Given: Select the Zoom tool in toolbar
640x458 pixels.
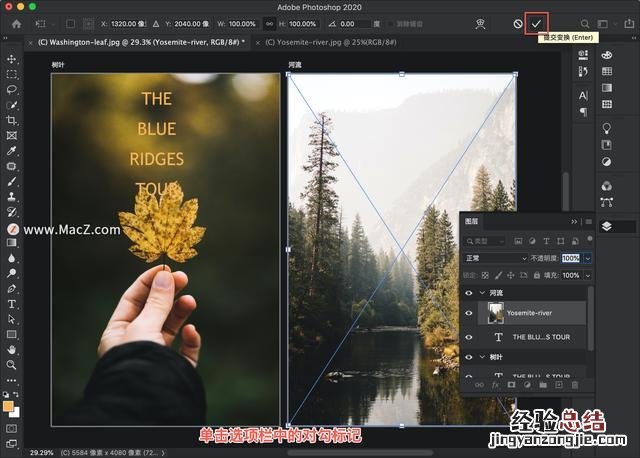Looking at the screenshot, I should coord(11,365).
